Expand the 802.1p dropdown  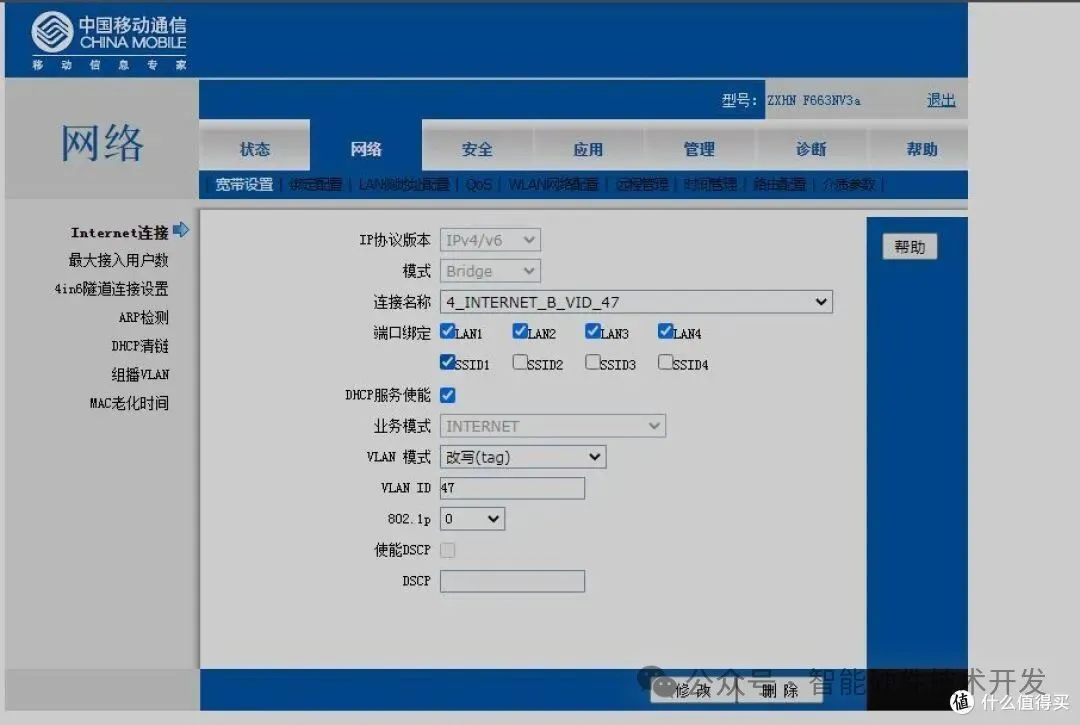pyautogui.click(x=472, y=518)
